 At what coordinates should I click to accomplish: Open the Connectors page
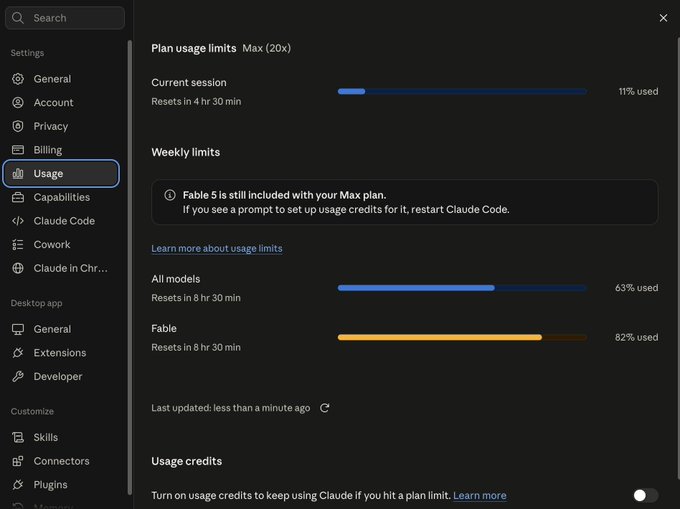click(x=61, y=461)
